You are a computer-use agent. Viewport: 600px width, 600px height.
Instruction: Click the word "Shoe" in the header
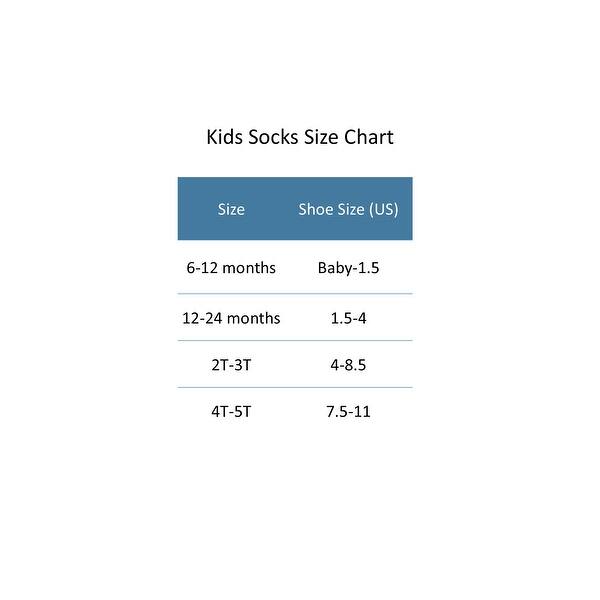[x=317, y=209]
